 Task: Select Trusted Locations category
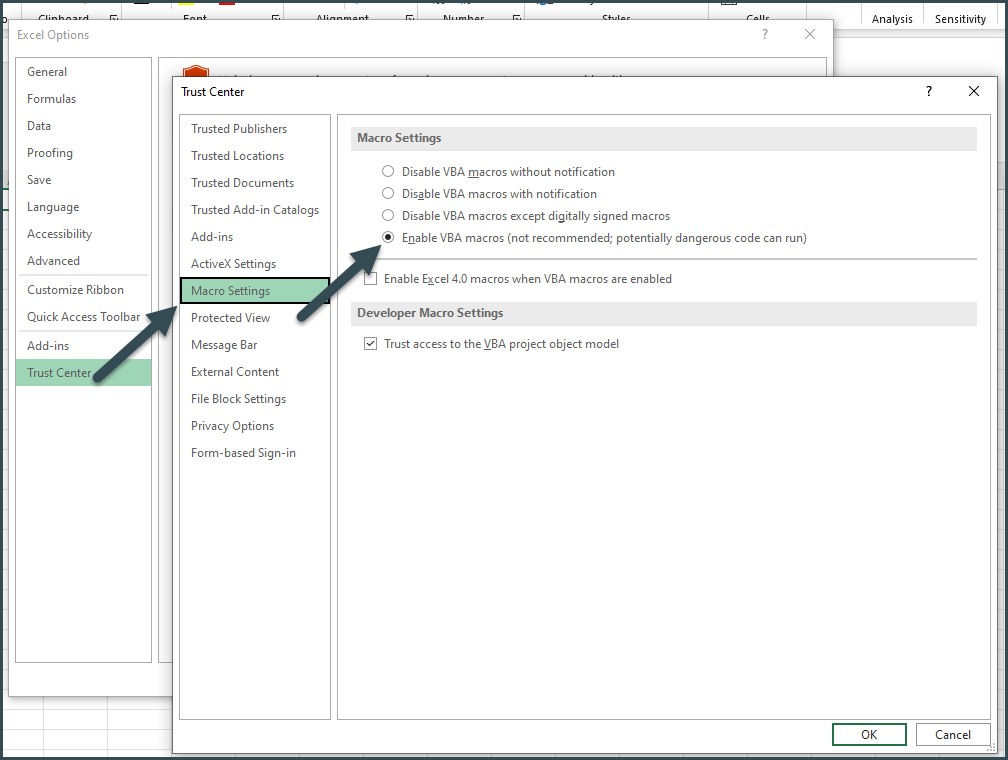(237, 155)
